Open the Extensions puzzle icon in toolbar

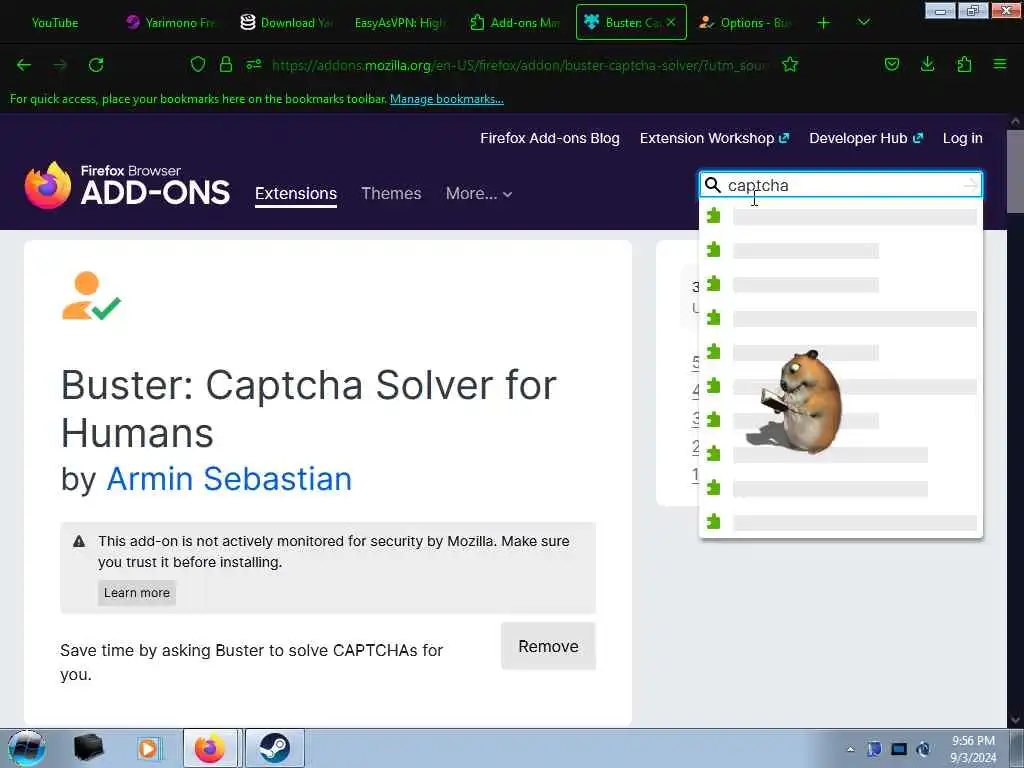pos(964,64)
